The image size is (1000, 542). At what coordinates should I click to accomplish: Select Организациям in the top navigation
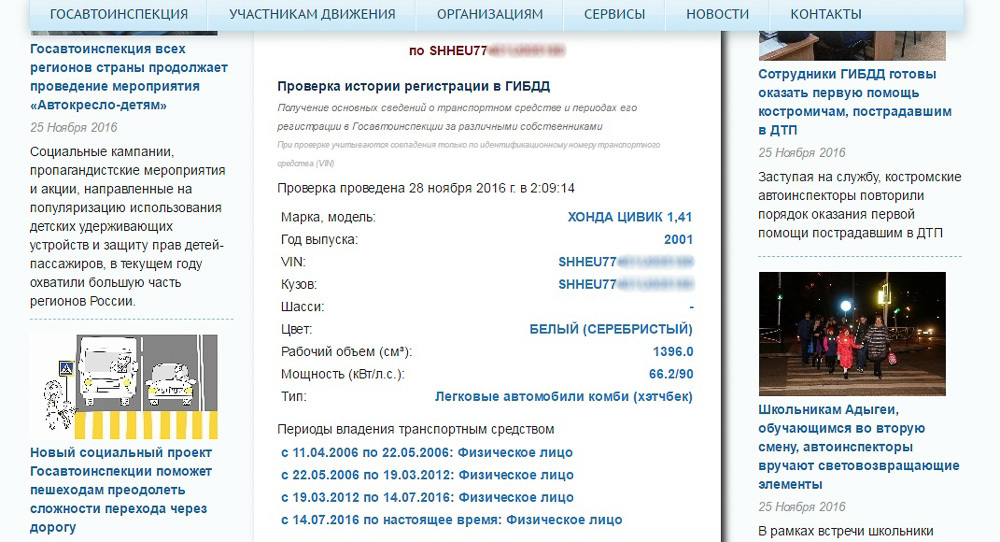click(489, 14)
